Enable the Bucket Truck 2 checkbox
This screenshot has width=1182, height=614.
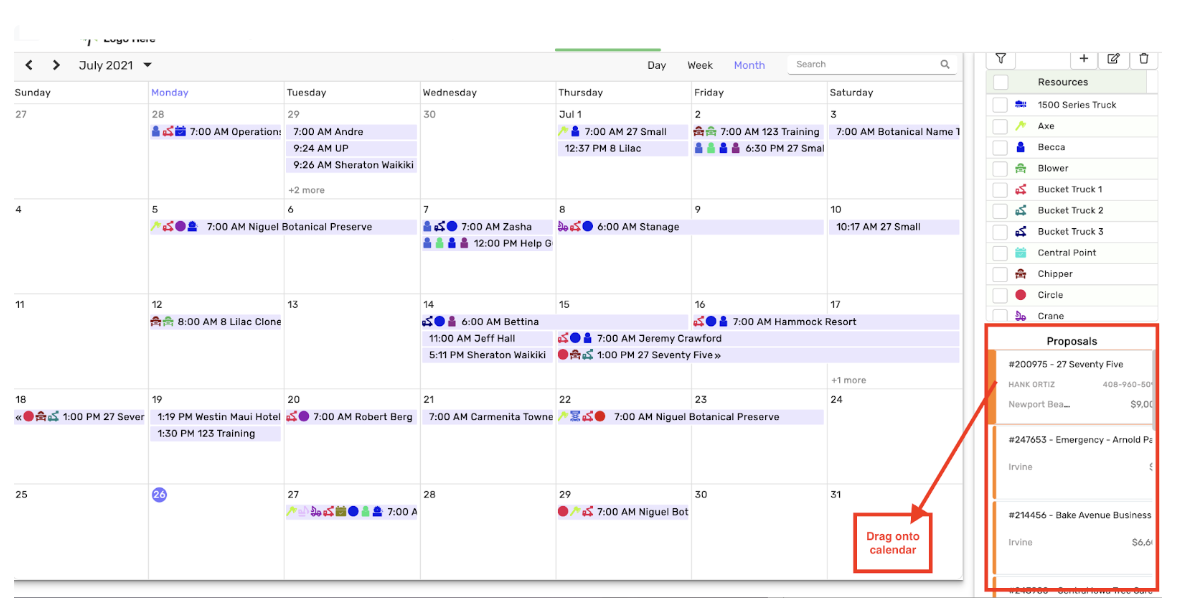[1000, 211]
